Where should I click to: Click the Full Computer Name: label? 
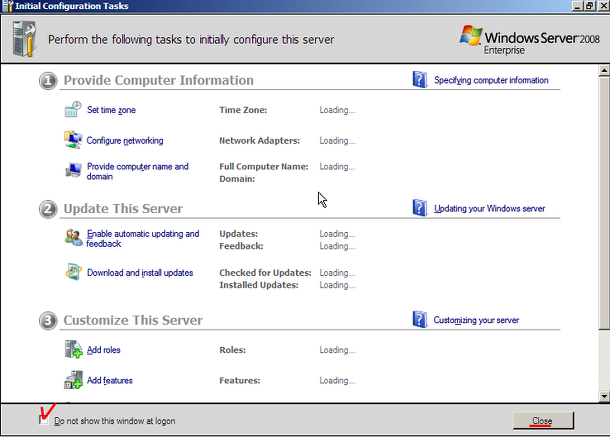[x=264, y=167]
